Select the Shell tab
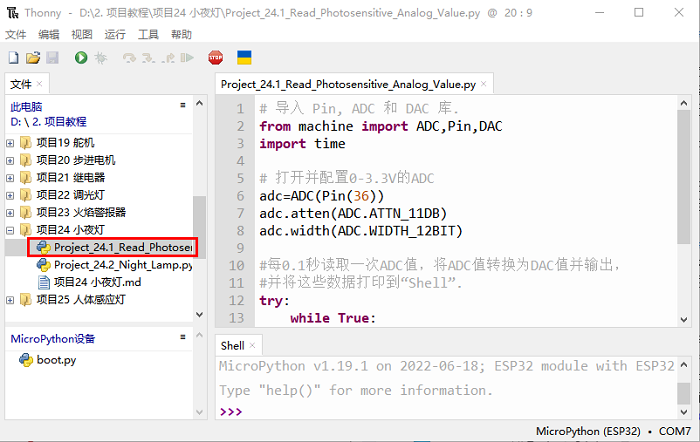 pyautogui.click(x=232, y=345)
